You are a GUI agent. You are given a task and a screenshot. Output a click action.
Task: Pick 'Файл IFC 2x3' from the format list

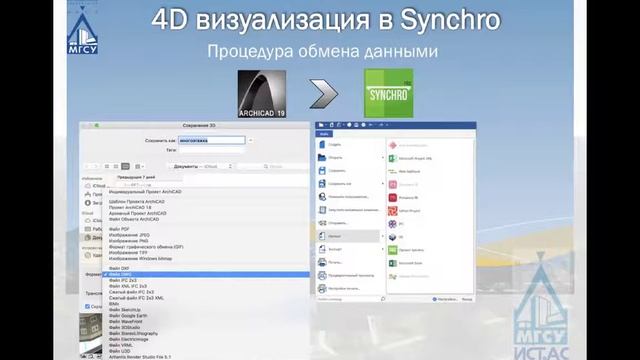pyautogui.click(x=122, y=280)
